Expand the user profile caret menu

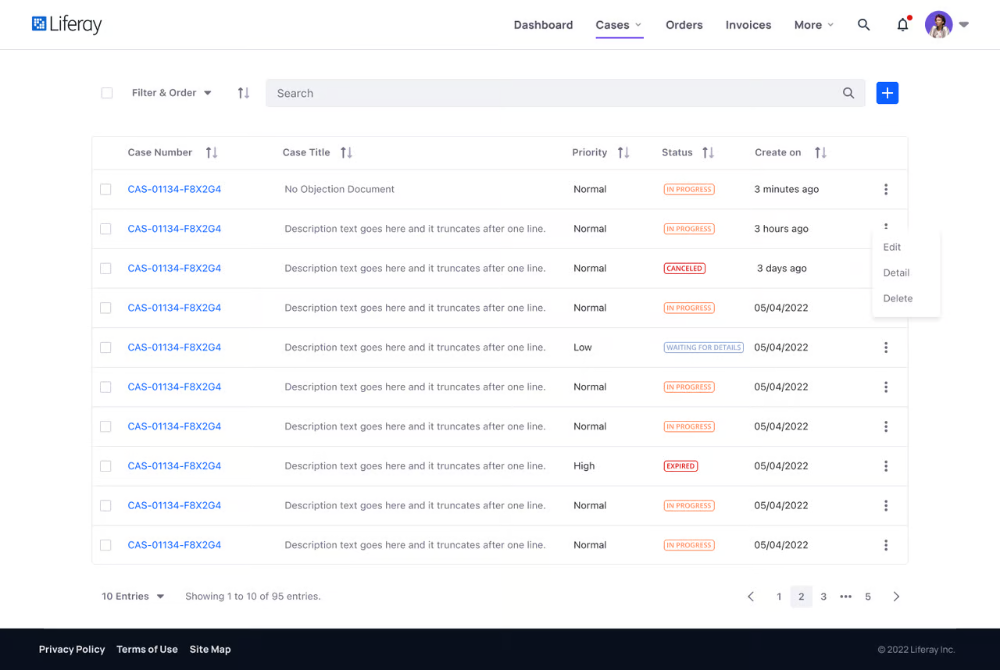[964, 25]
